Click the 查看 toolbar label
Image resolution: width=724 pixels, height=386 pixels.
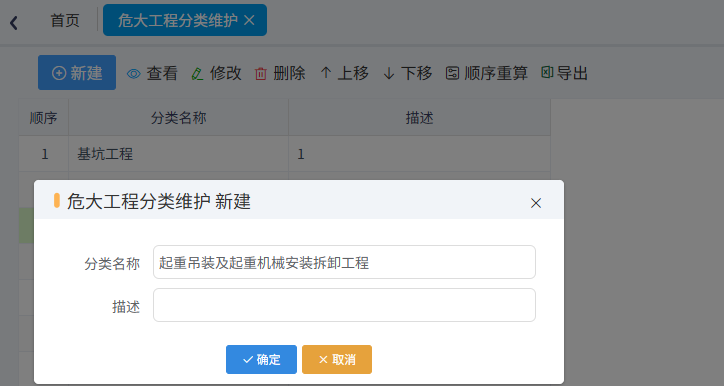(162, 73)
